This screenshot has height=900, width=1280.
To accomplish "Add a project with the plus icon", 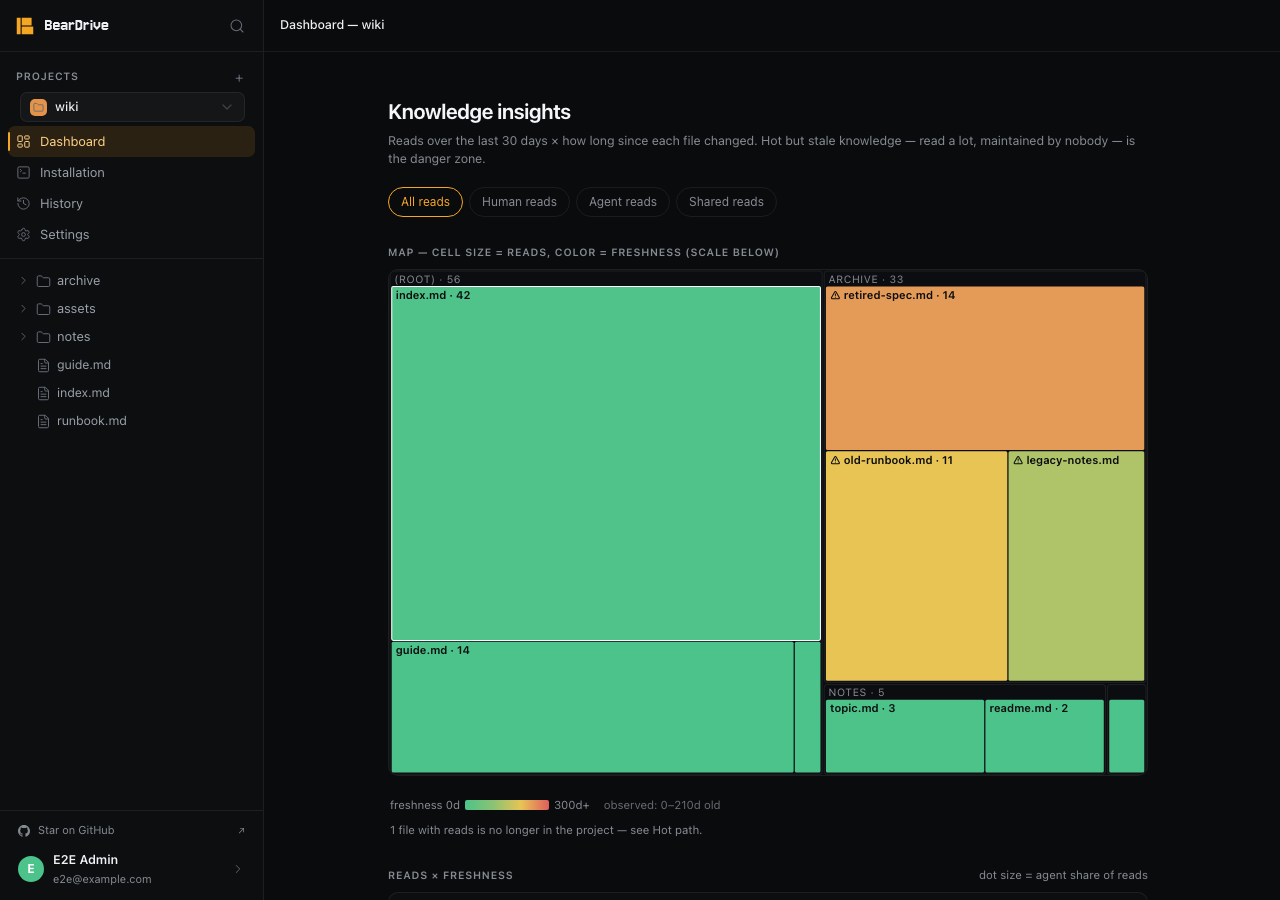I will (239, 78).
